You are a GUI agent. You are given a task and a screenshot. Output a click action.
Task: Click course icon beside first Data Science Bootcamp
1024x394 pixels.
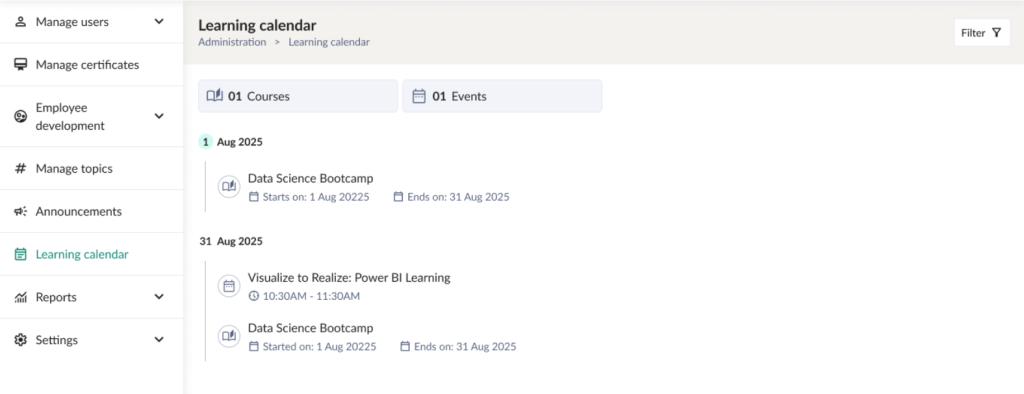point(229,186)
